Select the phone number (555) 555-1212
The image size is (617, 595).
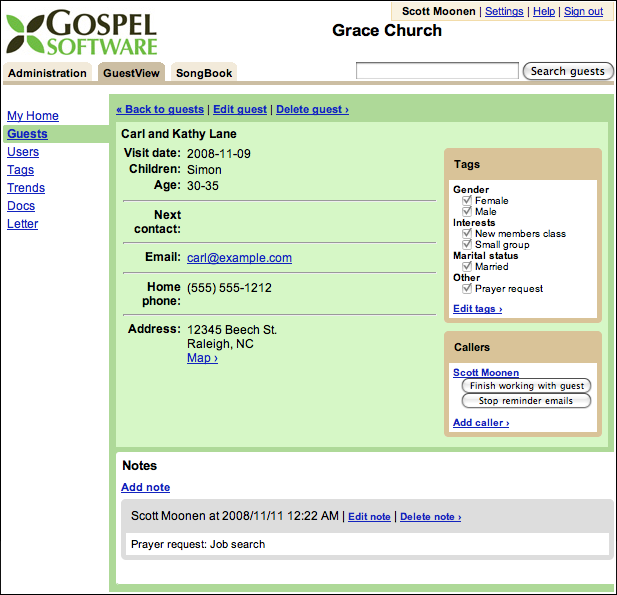229,288
